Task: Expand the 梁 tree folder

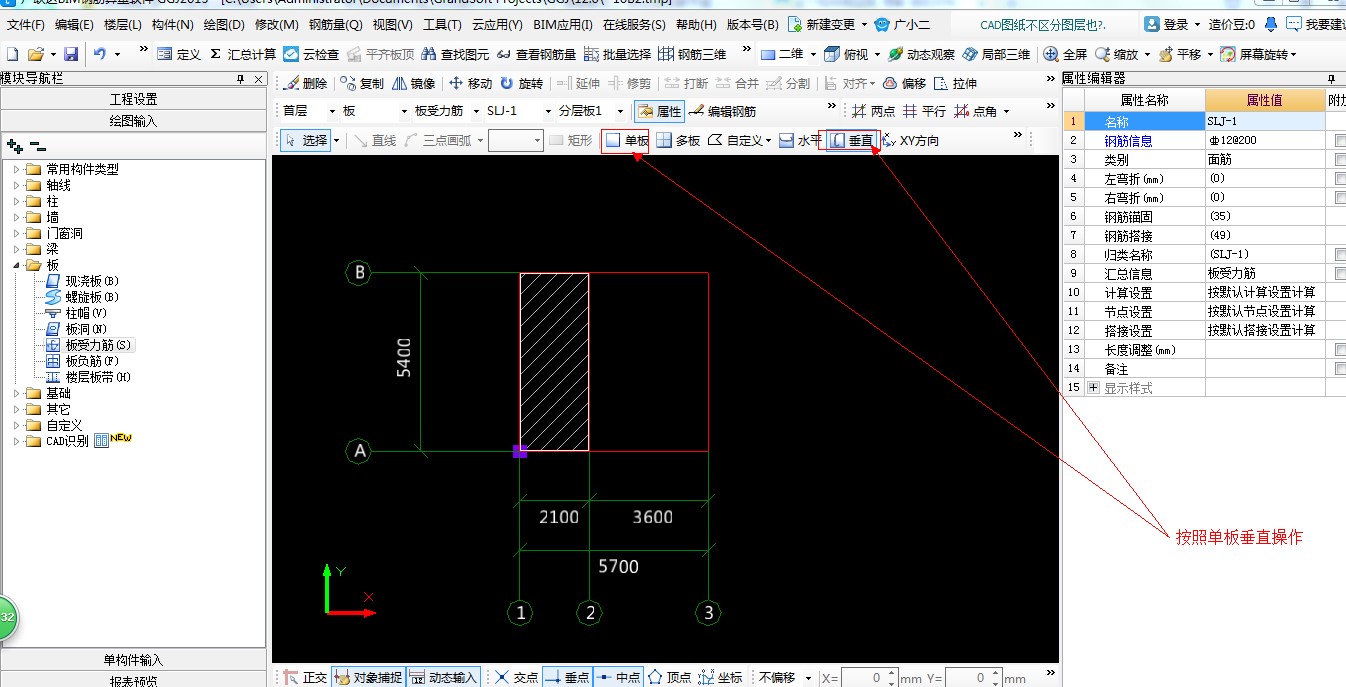Action: click(x=17, y=249)
